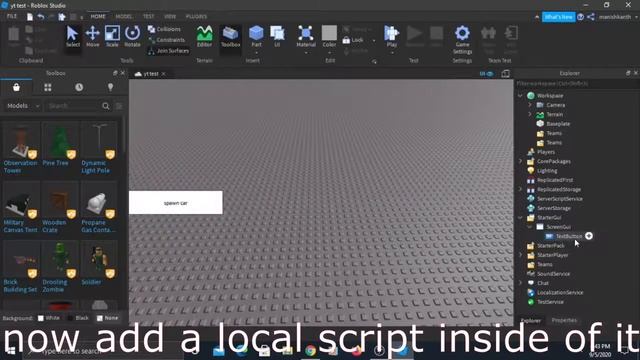Start Play test
640x360 pixels.
click(391, 36)
